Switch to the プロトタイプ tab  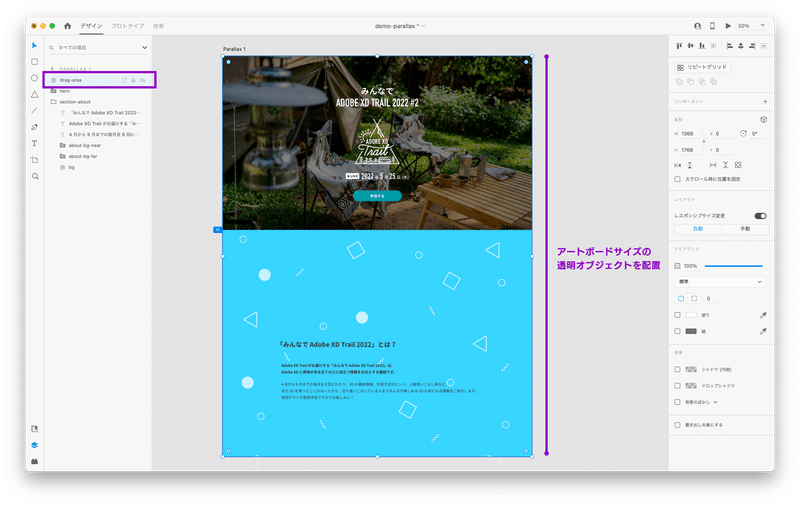128,26
